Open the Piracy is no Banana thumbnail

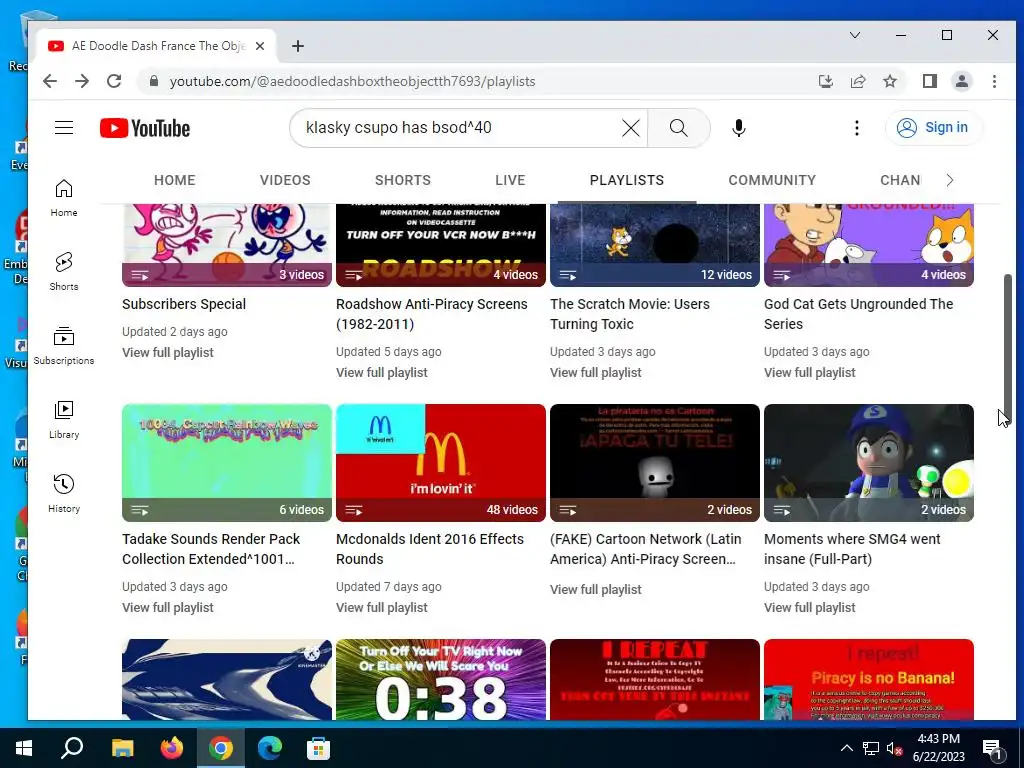[869, 679]
